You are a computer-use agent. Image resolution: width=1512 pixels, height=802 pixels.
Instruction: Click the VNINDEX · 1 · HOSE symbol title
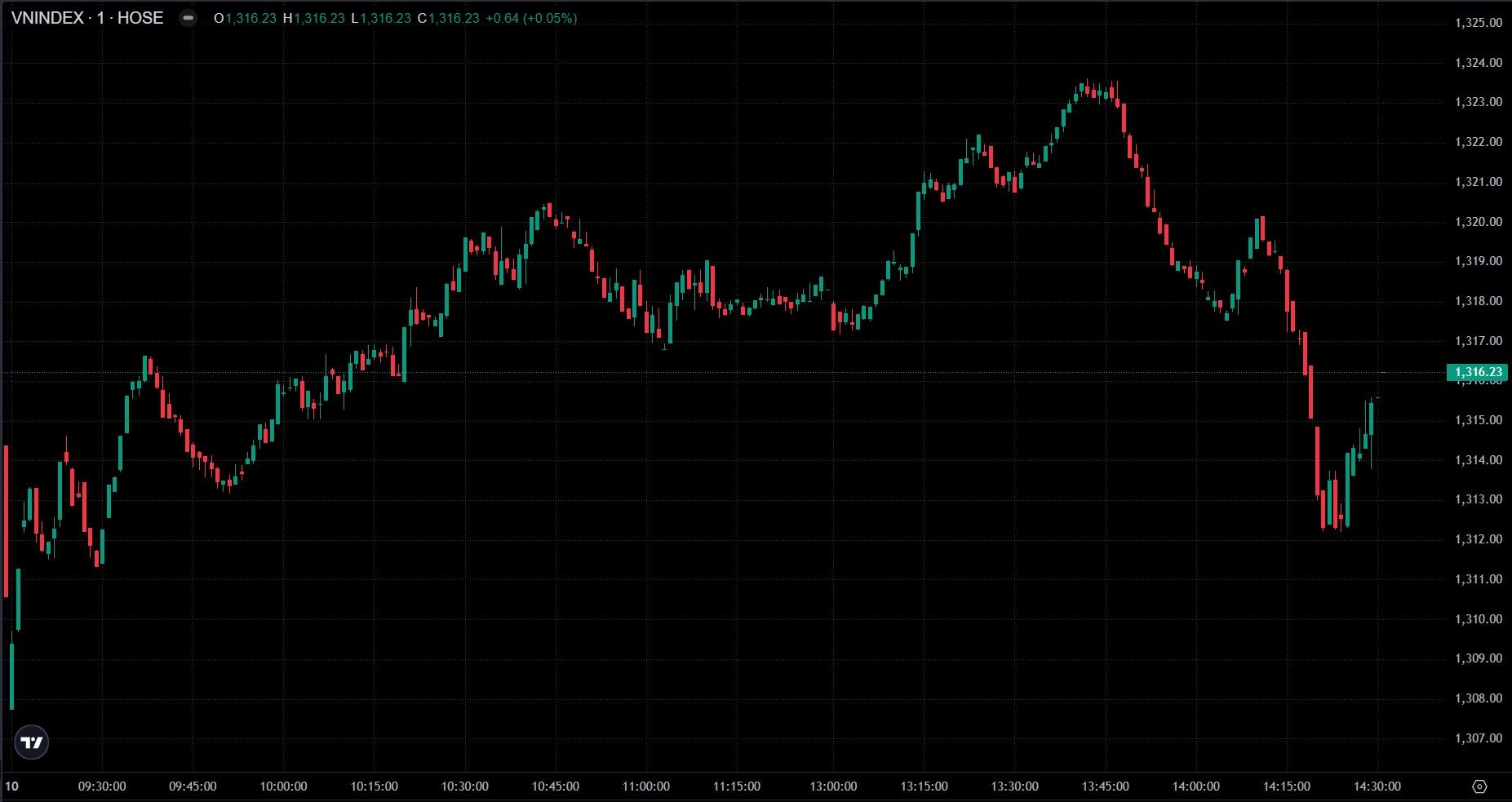tap(87, 18)
